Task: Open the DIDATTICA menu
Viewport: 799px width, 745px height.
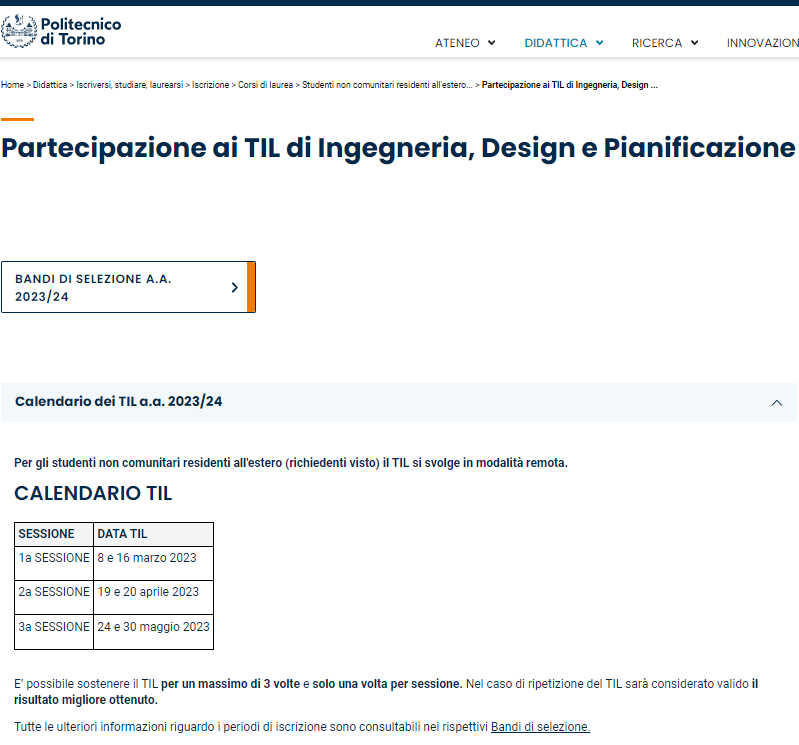Action: point(555,43)
